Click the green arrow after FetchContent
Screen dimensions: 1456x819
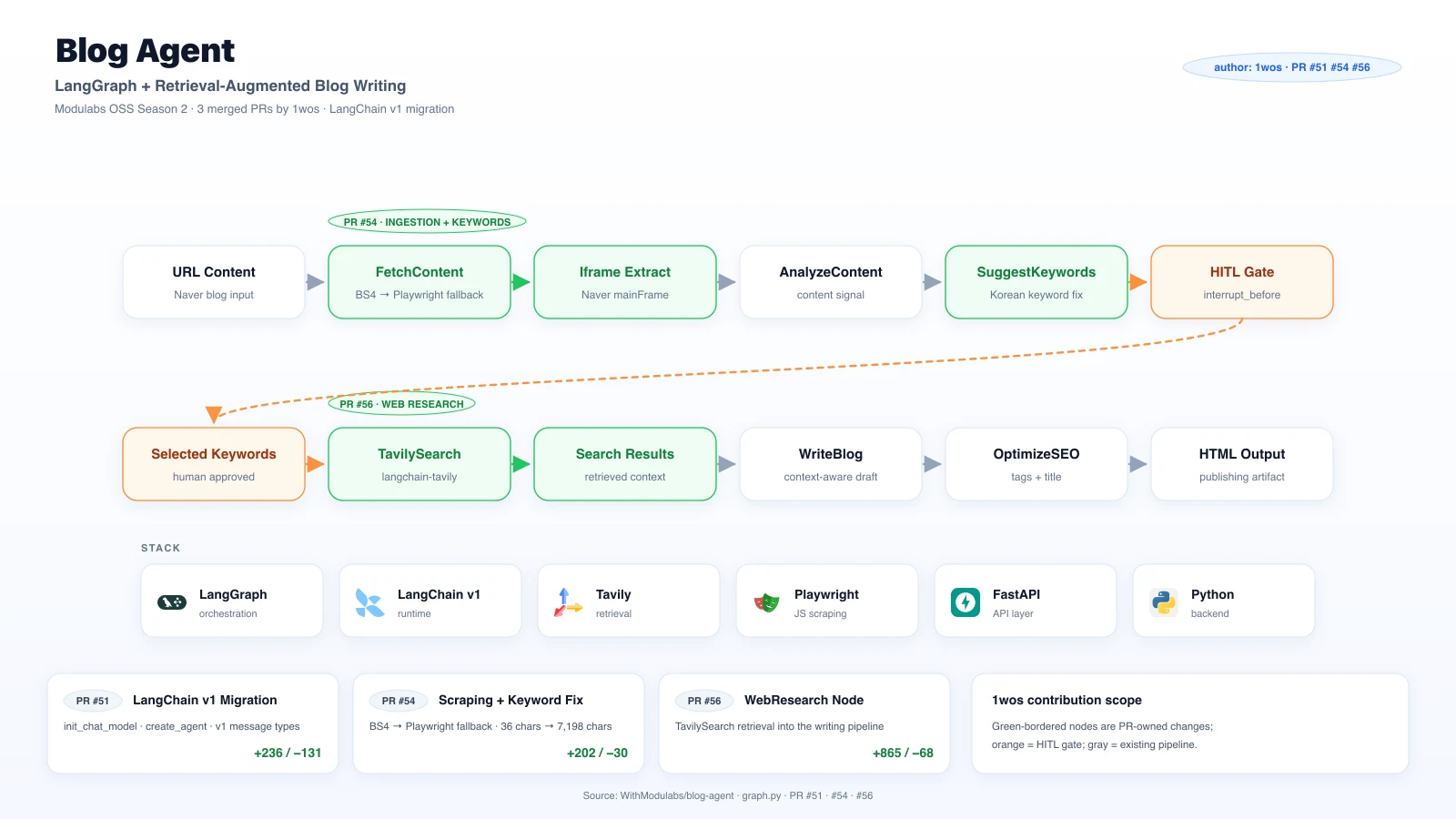tap(521, 282)
